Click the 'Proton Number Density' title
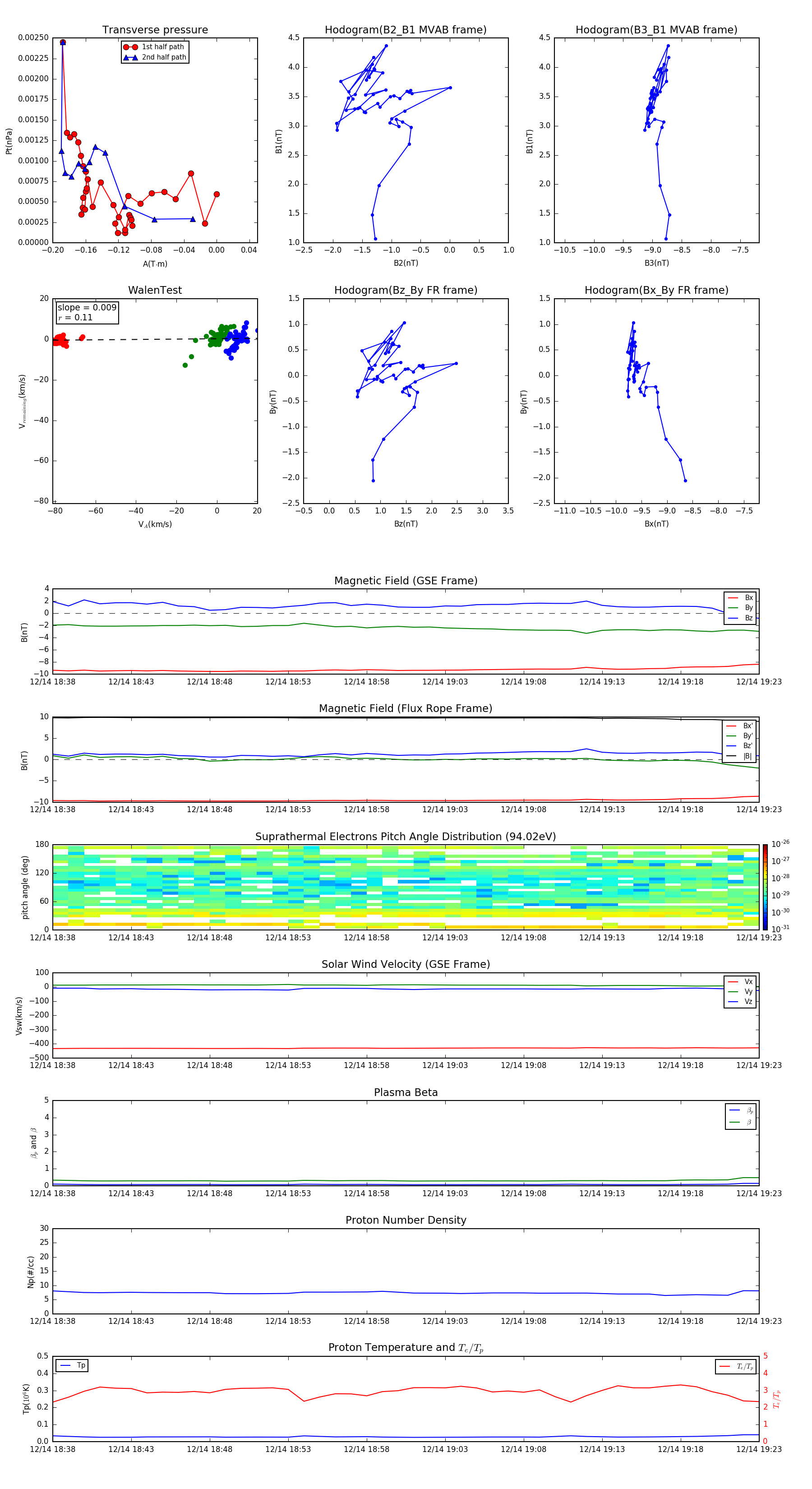 pos(406,1220)
